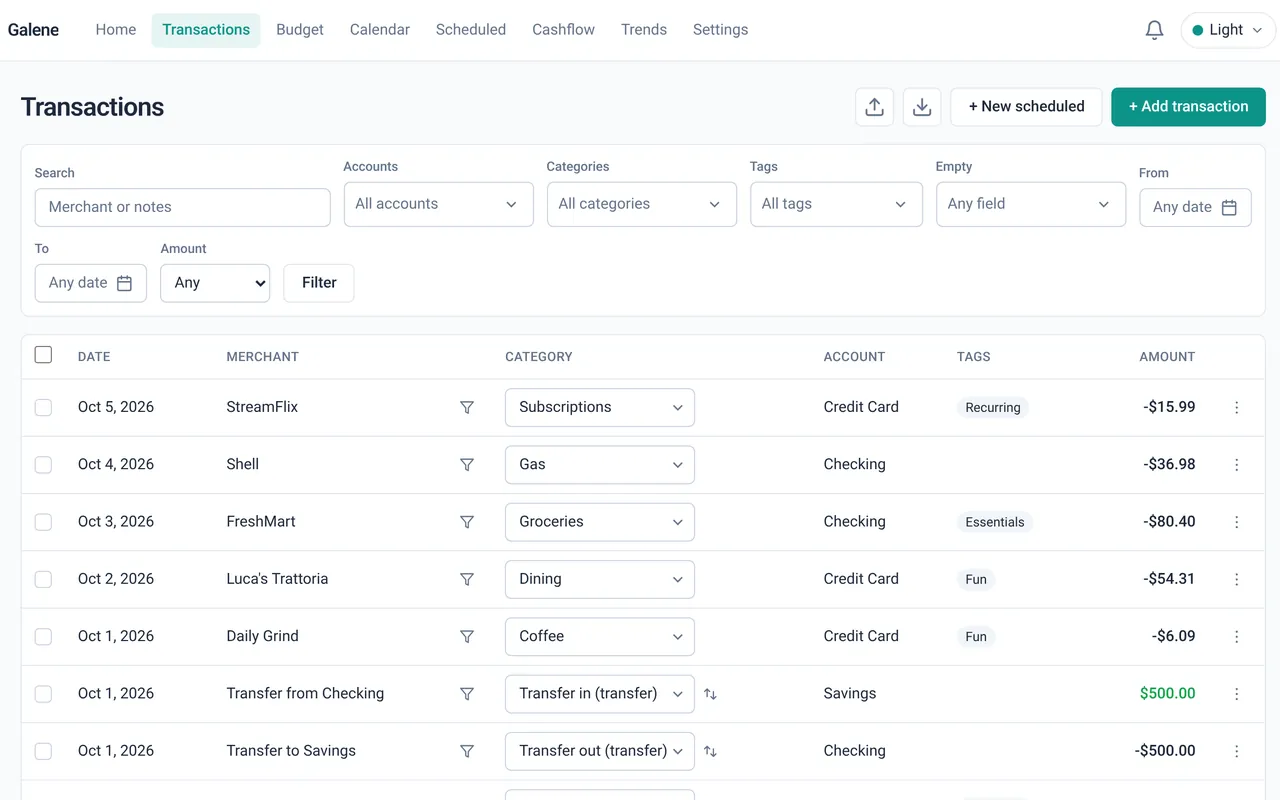Click the Galene logo link
The height and width of the screenshot is (800, 1280).
pyautogui.click(x=34, y=30)
